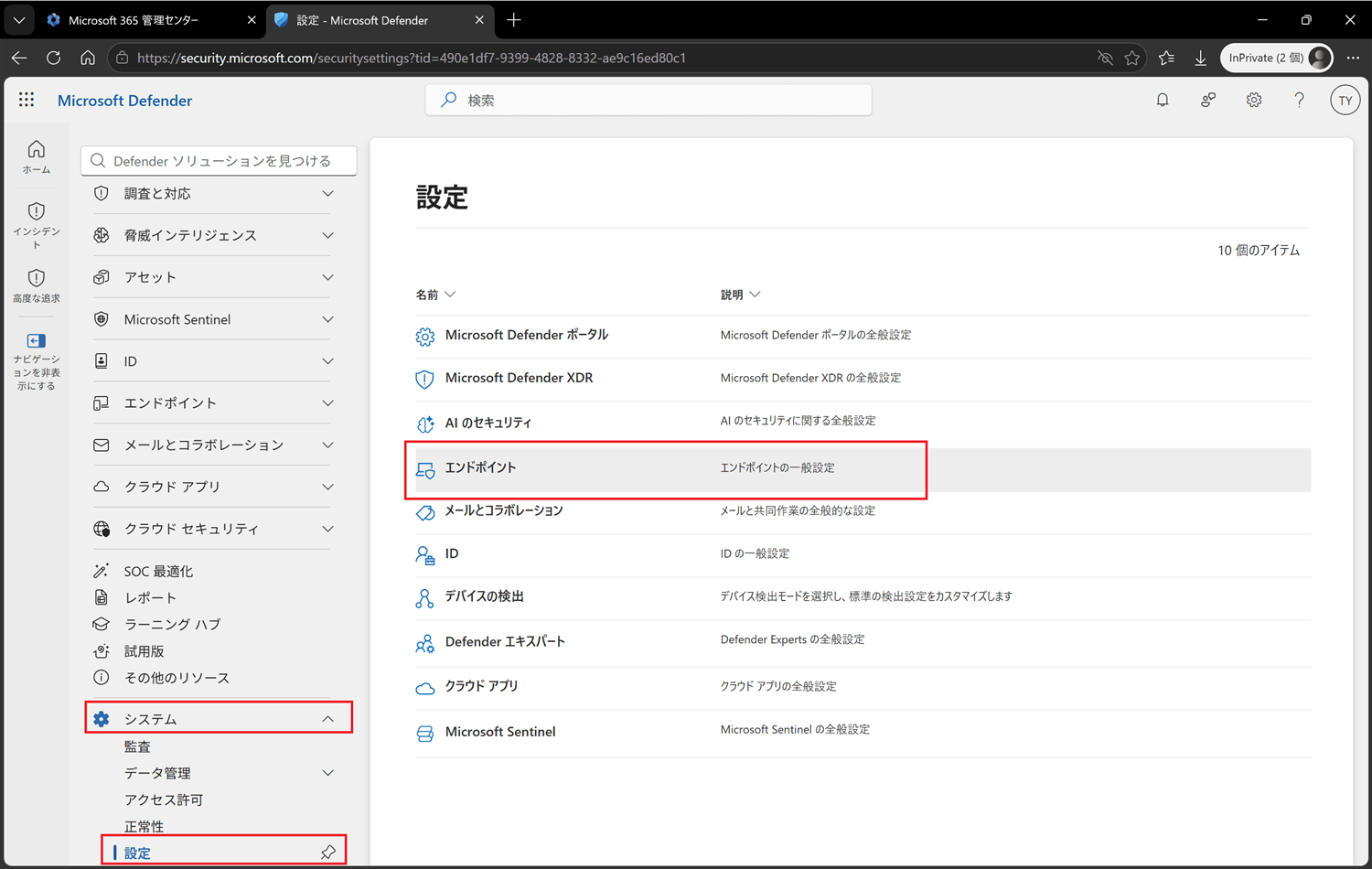Open デバイスの検出 settings link

tap(484, 596)
